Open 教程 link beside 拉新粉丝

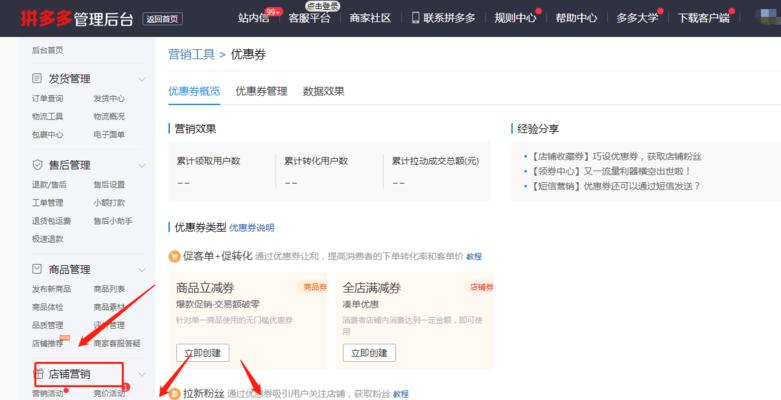pos(401,394)
